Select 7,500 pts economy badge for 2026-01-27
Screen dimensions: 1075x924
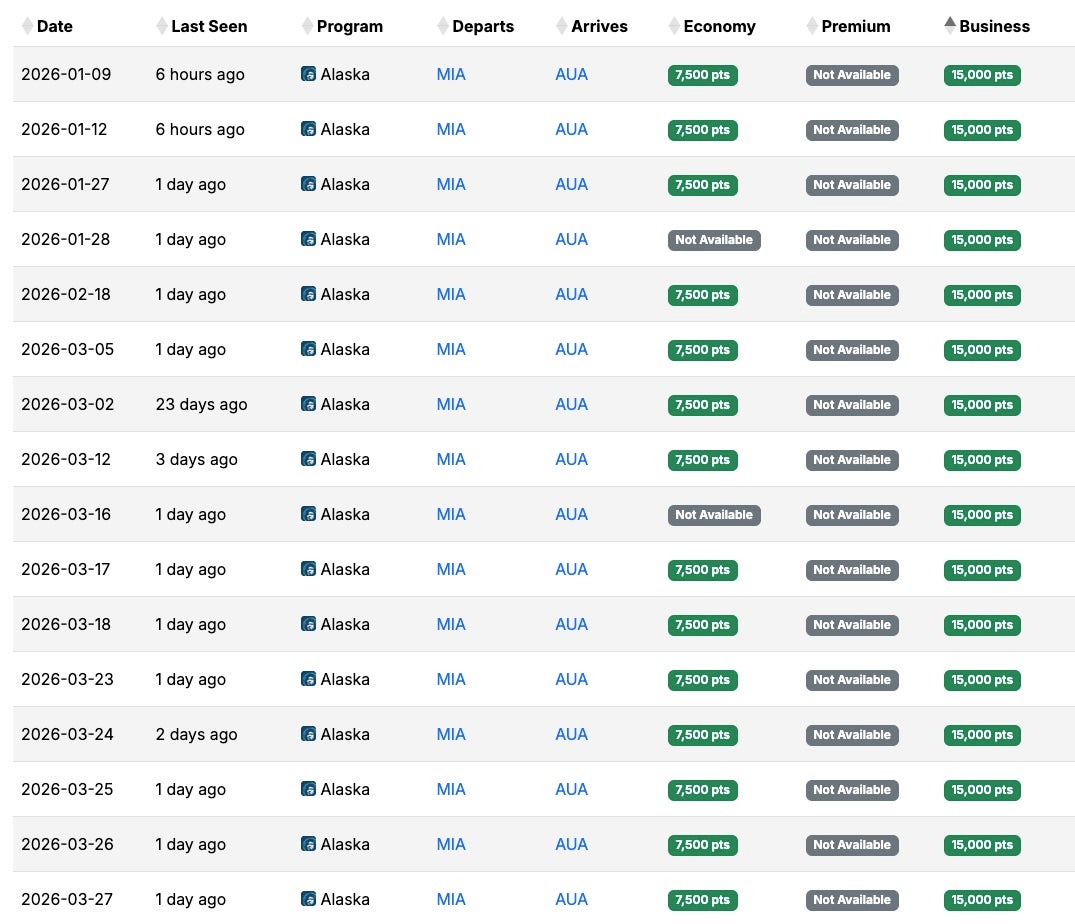click(x=702, y=185)
